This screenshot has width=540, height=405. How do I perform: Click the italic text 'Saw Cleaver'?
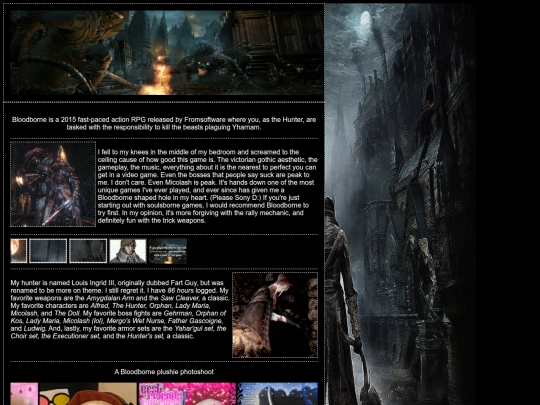pyautogui.click(x=179, y=298)
